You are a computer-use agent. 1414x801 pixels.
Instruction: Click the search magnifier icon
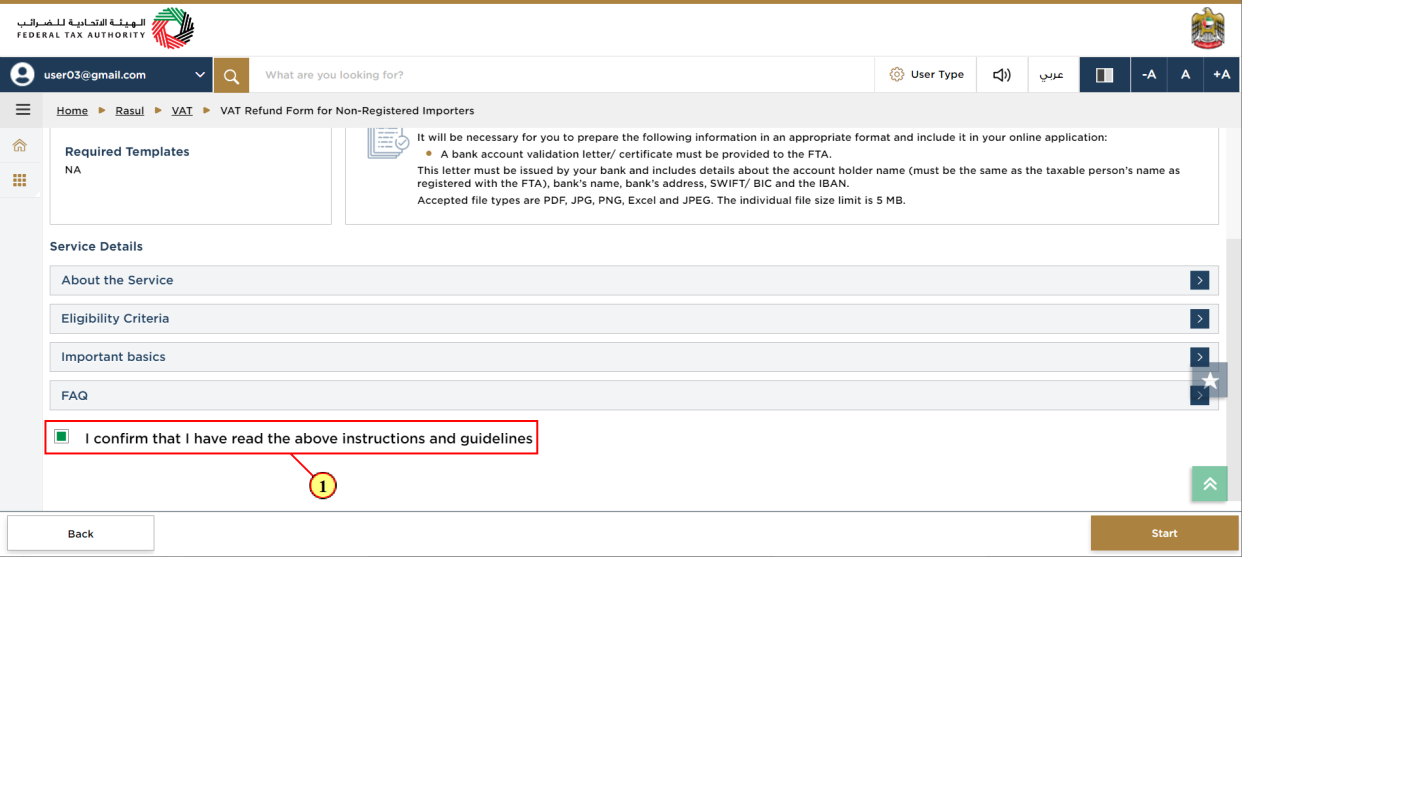tap(231, 75)
